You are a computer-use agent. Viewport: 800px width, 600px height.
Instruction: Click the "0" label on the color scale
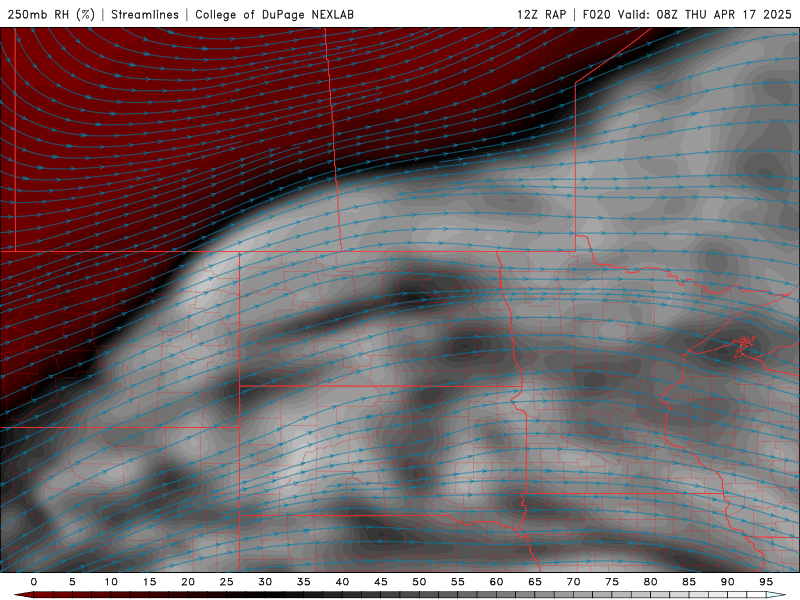[x=34, y=582]
